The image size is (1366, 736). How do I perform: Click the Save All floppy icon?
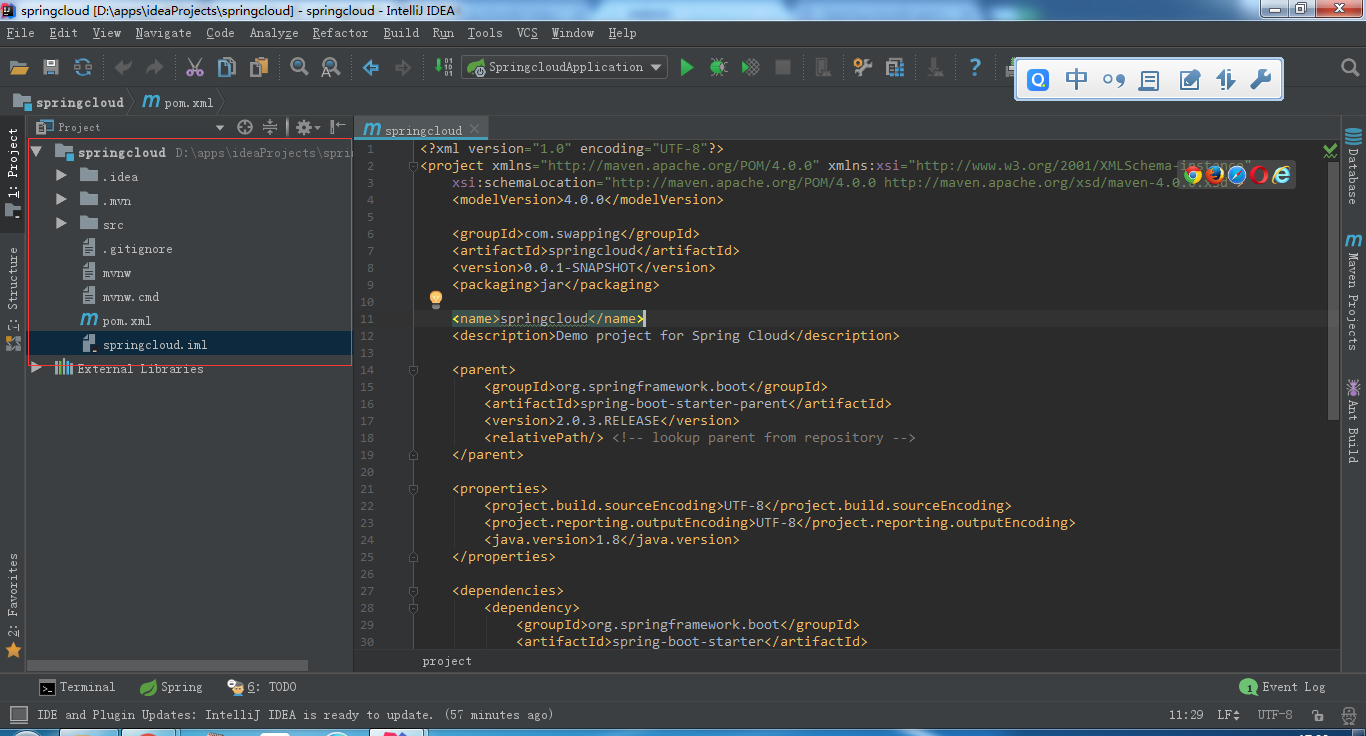pyautogui.click(x=51, y=67)
